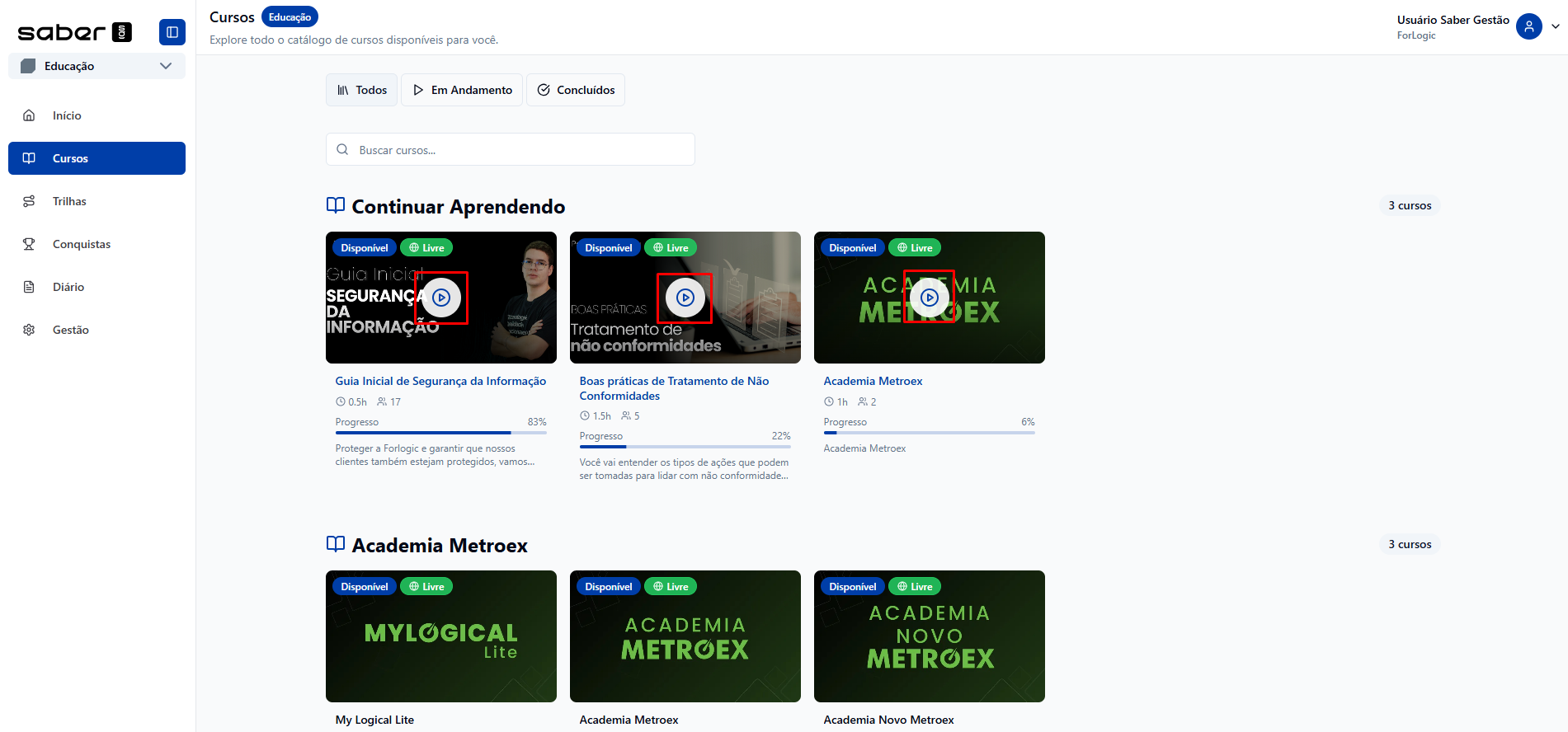Image resolution: width=1568 pixels, height=732 pixels.
Task: Open the MyLogical Lite course thumbnail
Action: [x=440, y=636]
